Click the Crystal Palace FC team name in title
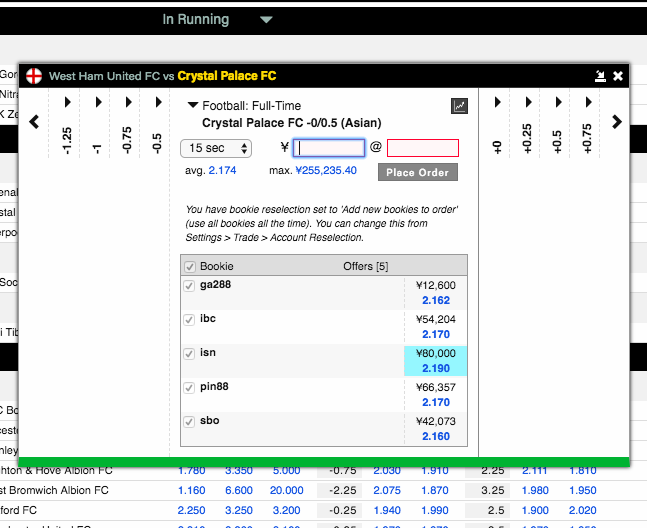Screen dimensions: 647x528 click(x=227, y=76)
